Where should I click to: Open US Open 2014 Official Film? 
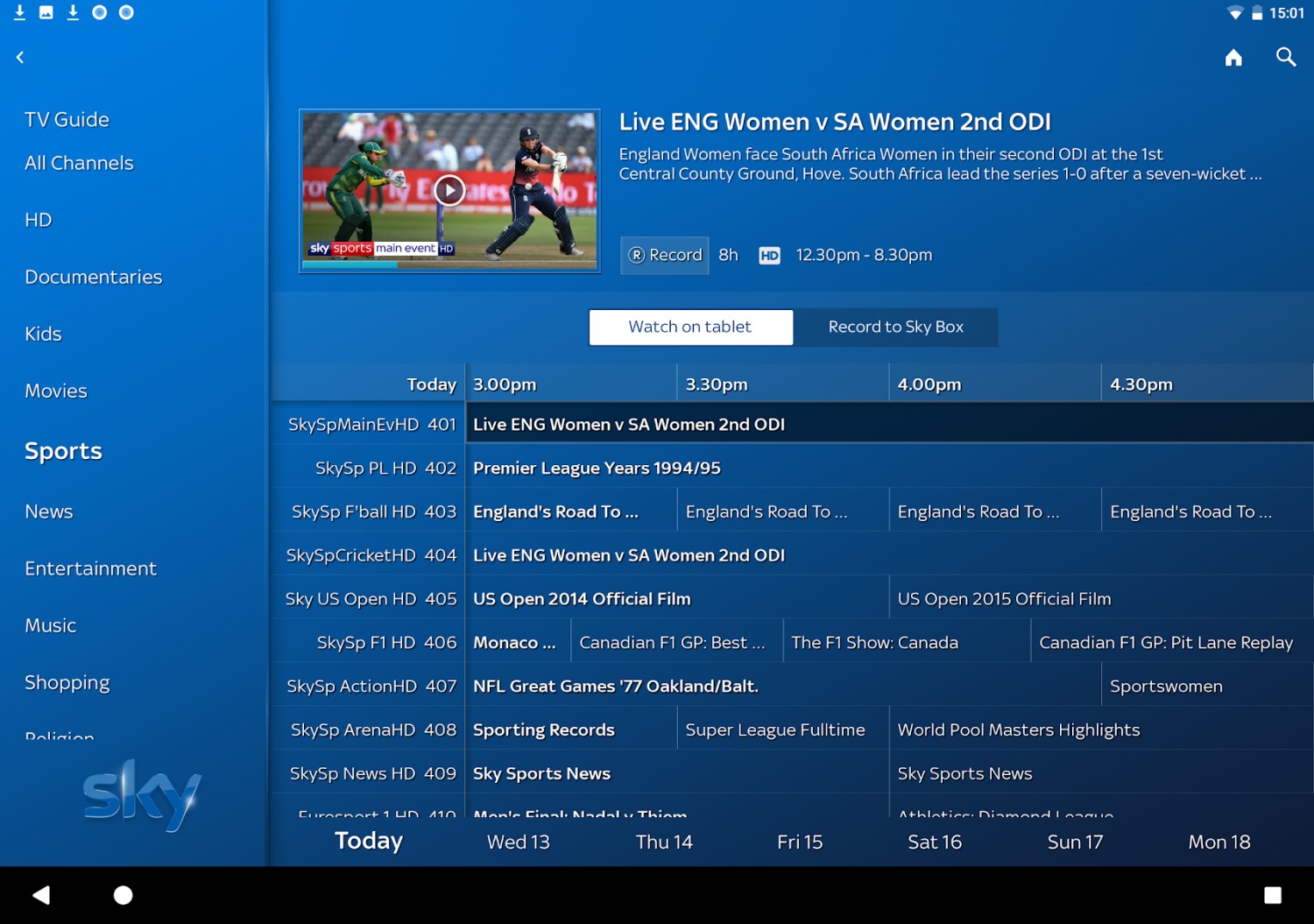tap(677, 599)
